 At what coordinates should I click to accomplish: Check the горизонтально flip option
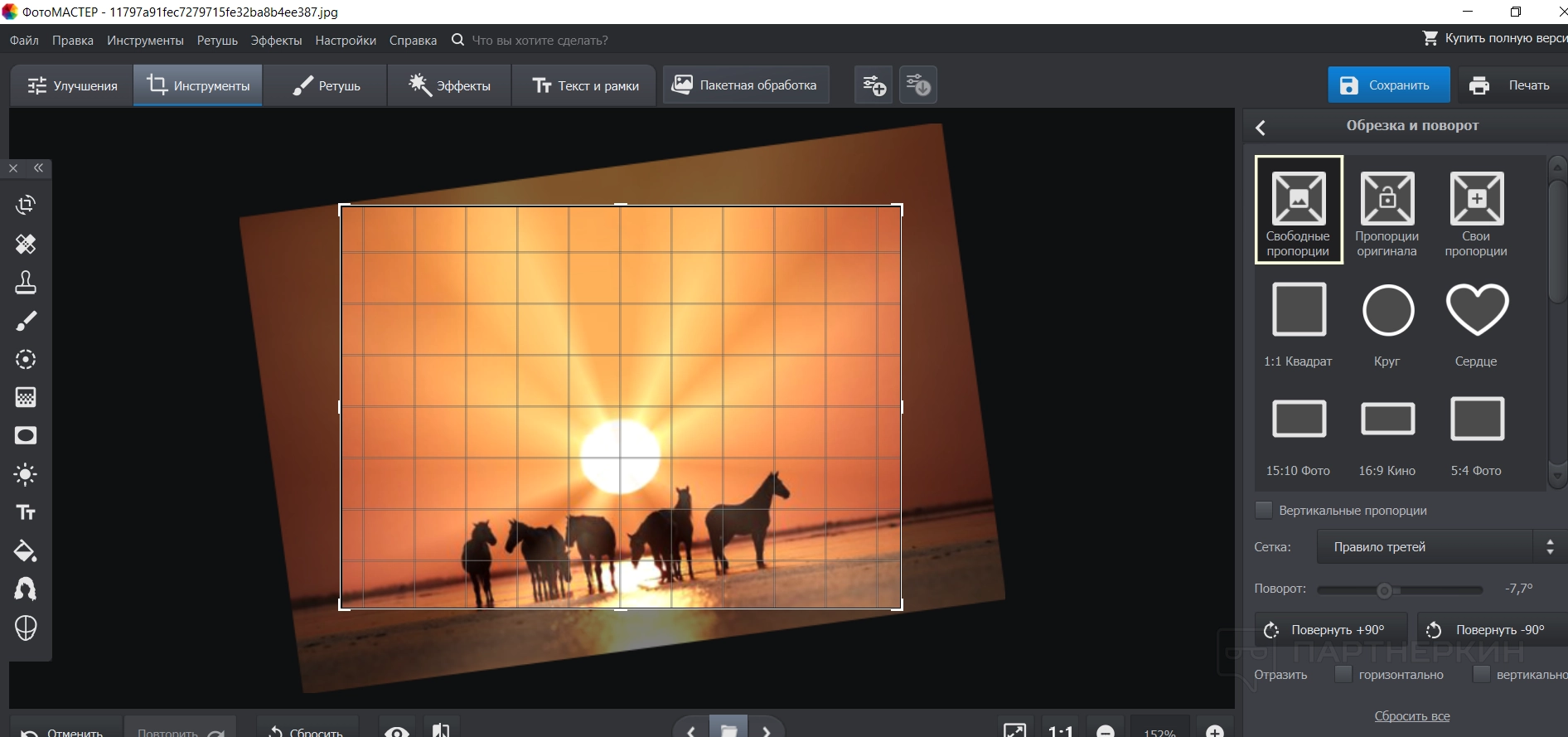[x=1343, y=674]
